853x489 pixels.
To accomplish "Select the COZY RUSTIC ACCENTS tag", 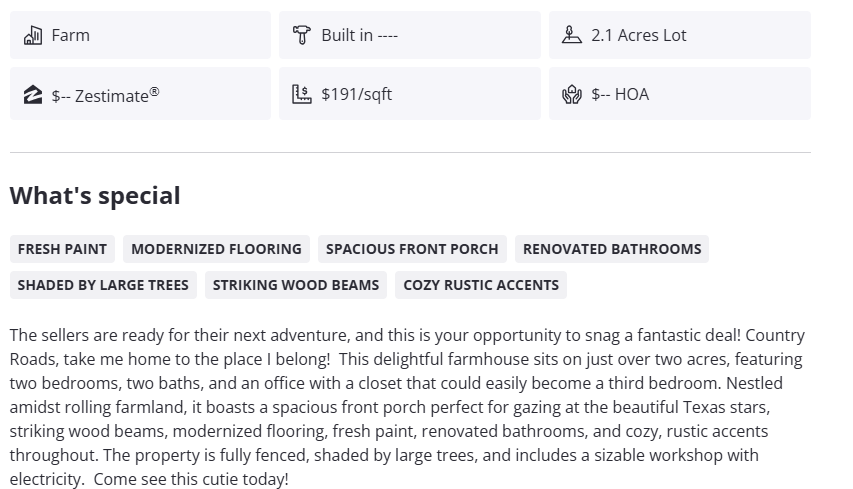I will [481, 285].
